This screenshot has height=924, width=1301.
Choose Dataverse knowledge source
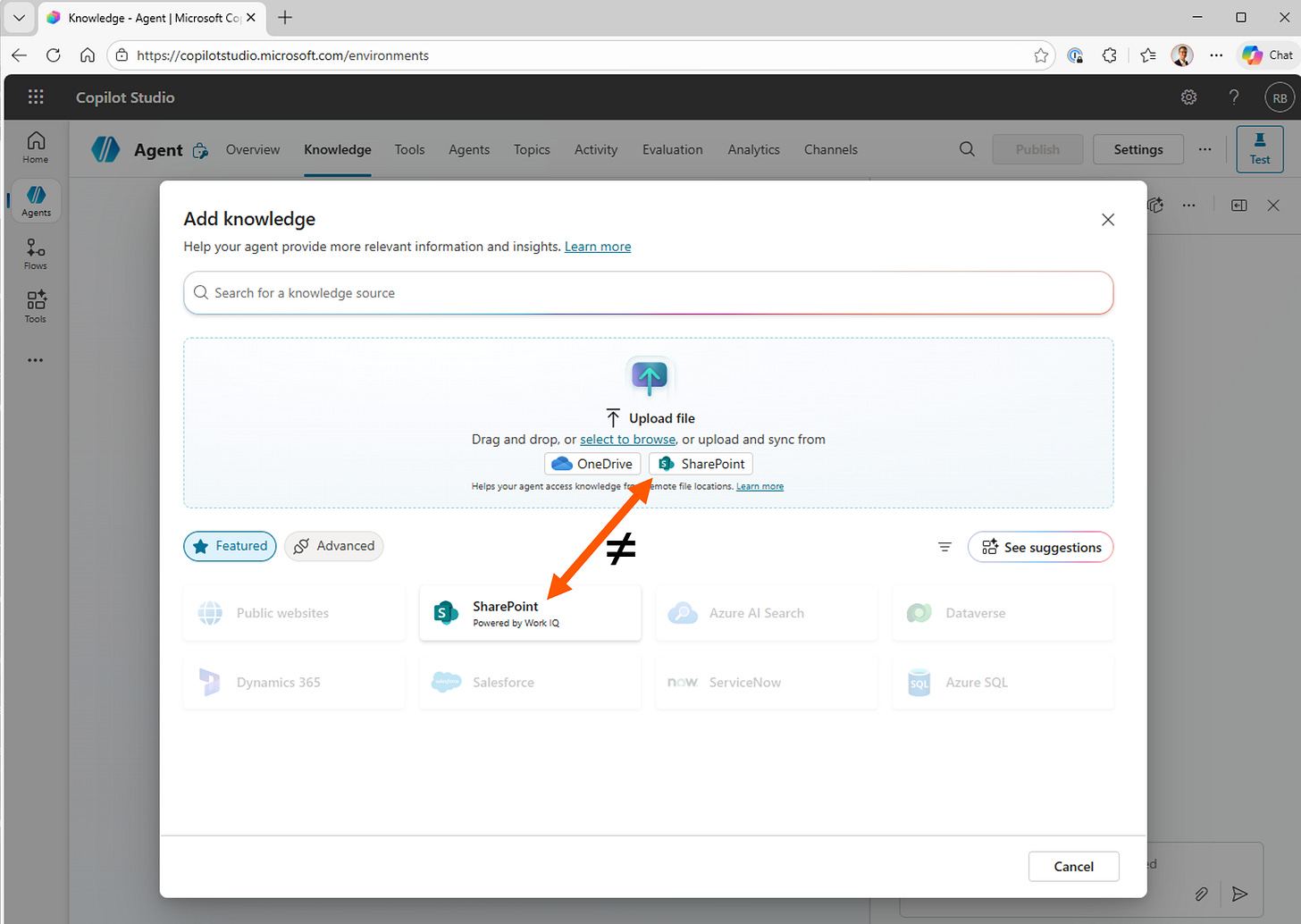click(x=1003, y=613)
